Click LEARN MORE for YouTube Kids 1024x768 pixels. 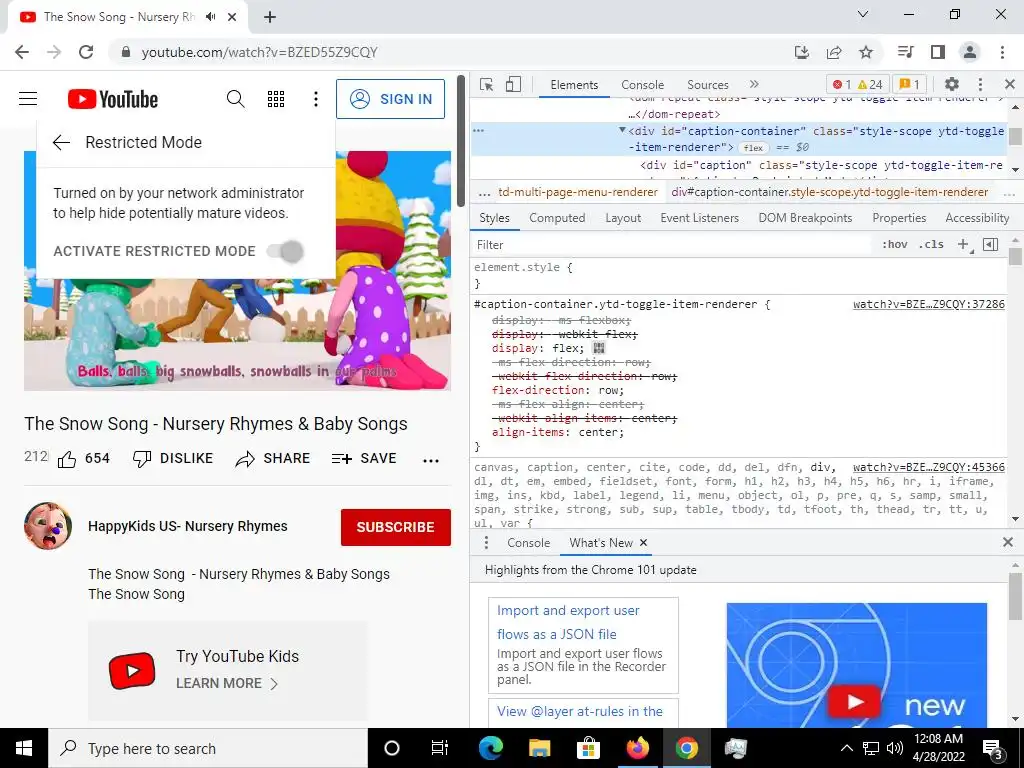[227, 683]
